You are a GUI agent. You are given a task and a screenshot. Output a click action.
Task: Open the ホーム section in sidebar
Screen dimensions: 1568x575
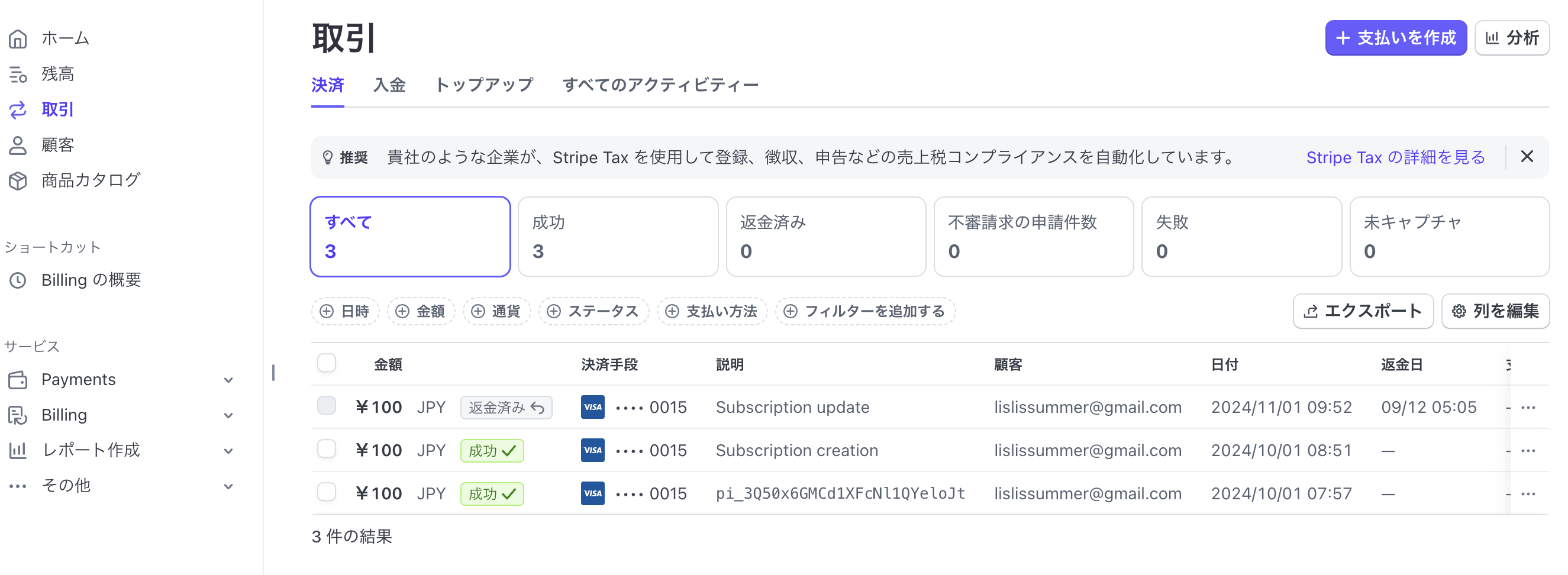point(64,38)
